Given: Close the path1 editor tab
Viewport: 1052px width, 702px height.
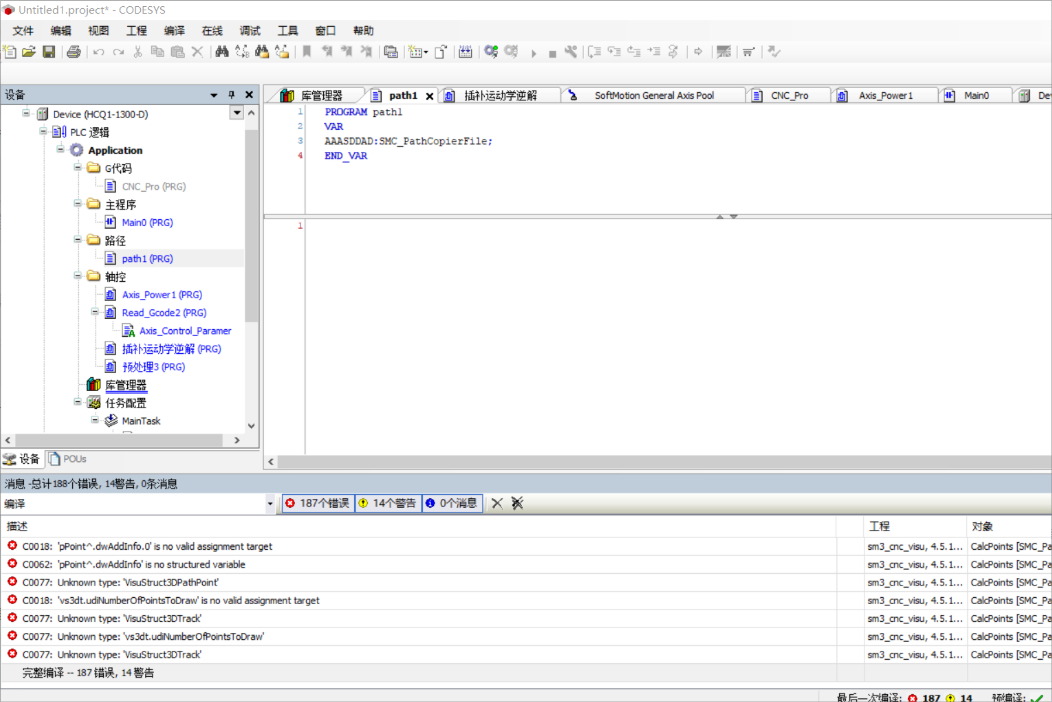Looking at the screenshot, I should (x=430, y=96).
